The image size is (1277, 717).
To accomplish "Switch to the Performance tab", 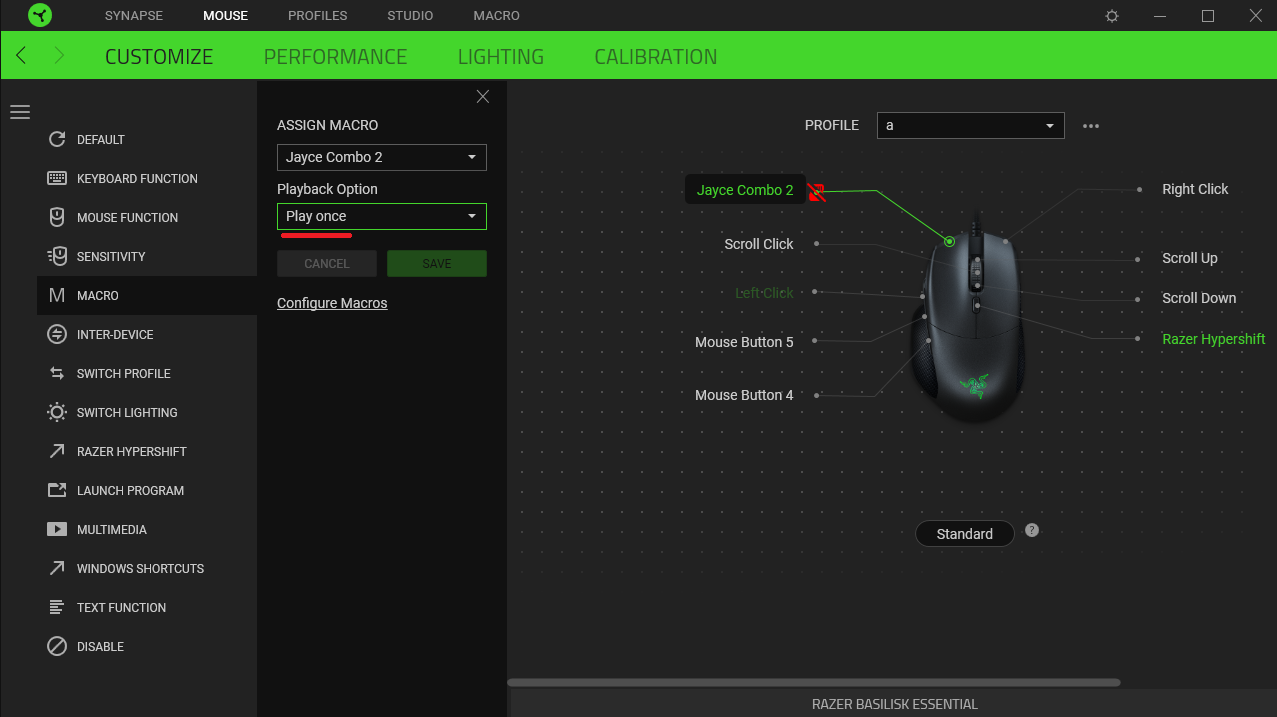I will click(335, 57).
